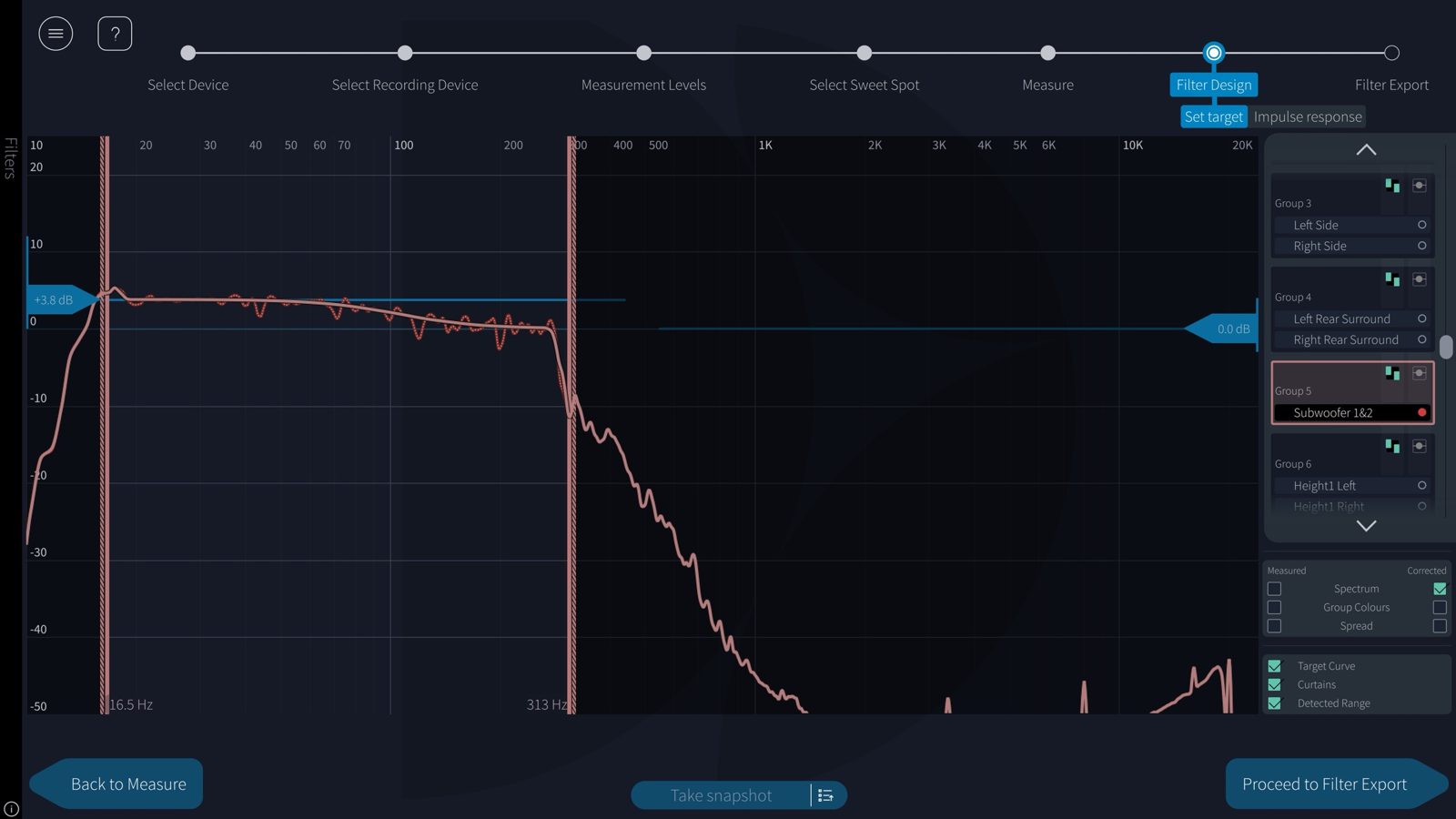Image resolution: width=1456 pixels, height=819 pixels.
Task: Switch to Impulse response tab
Action: pyautogui.click(x=1308, y=116)
